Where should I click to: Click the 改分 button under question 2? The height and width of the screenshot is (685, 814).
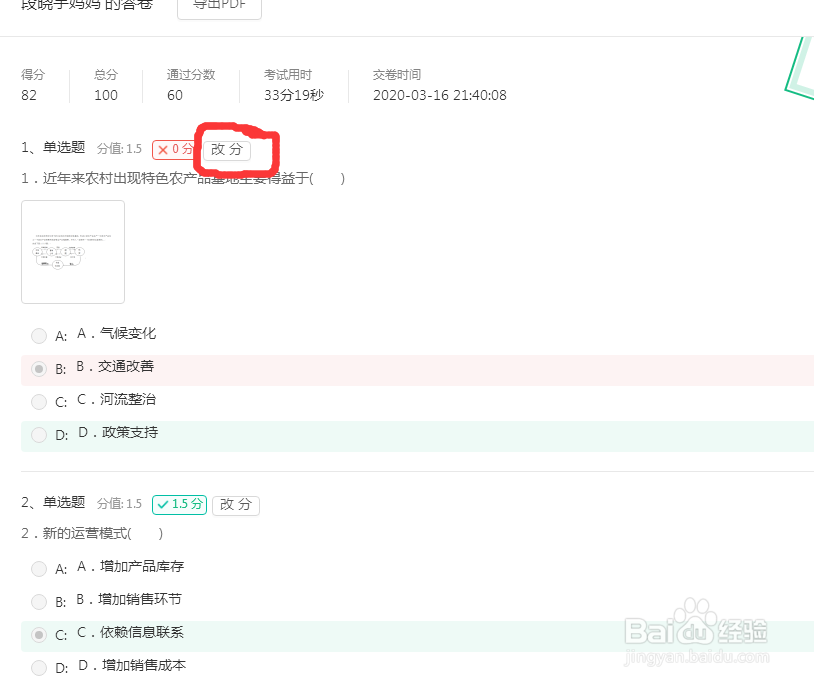[x=235, y=506]
